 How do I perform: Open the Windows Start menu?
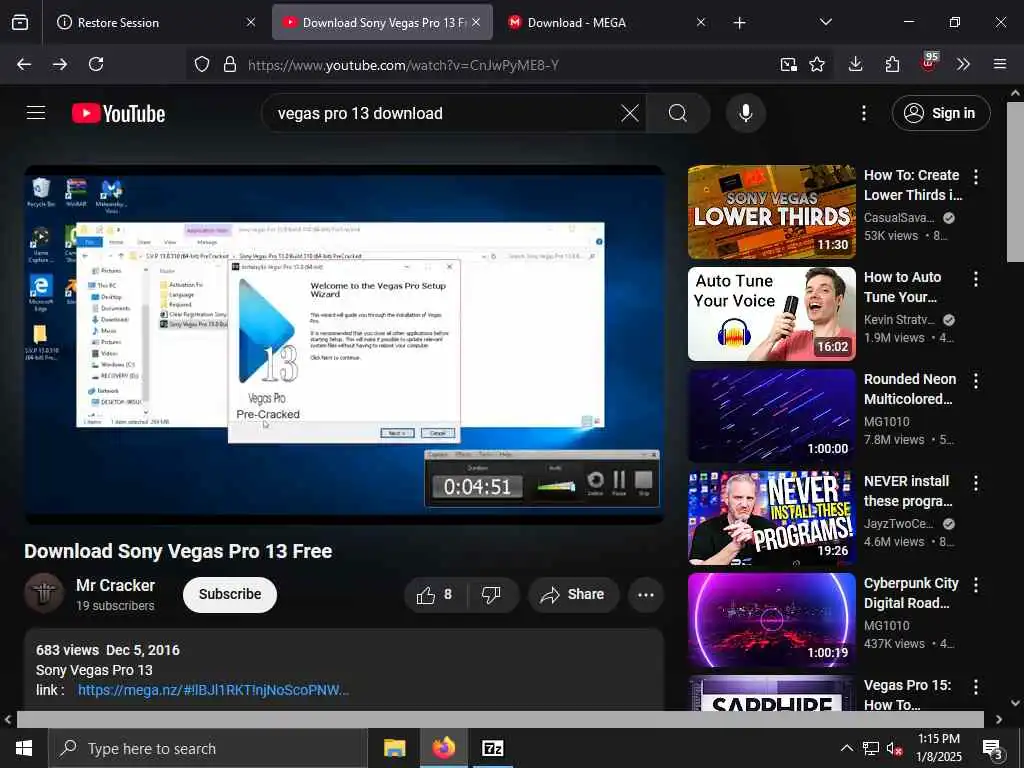[24, 748]
